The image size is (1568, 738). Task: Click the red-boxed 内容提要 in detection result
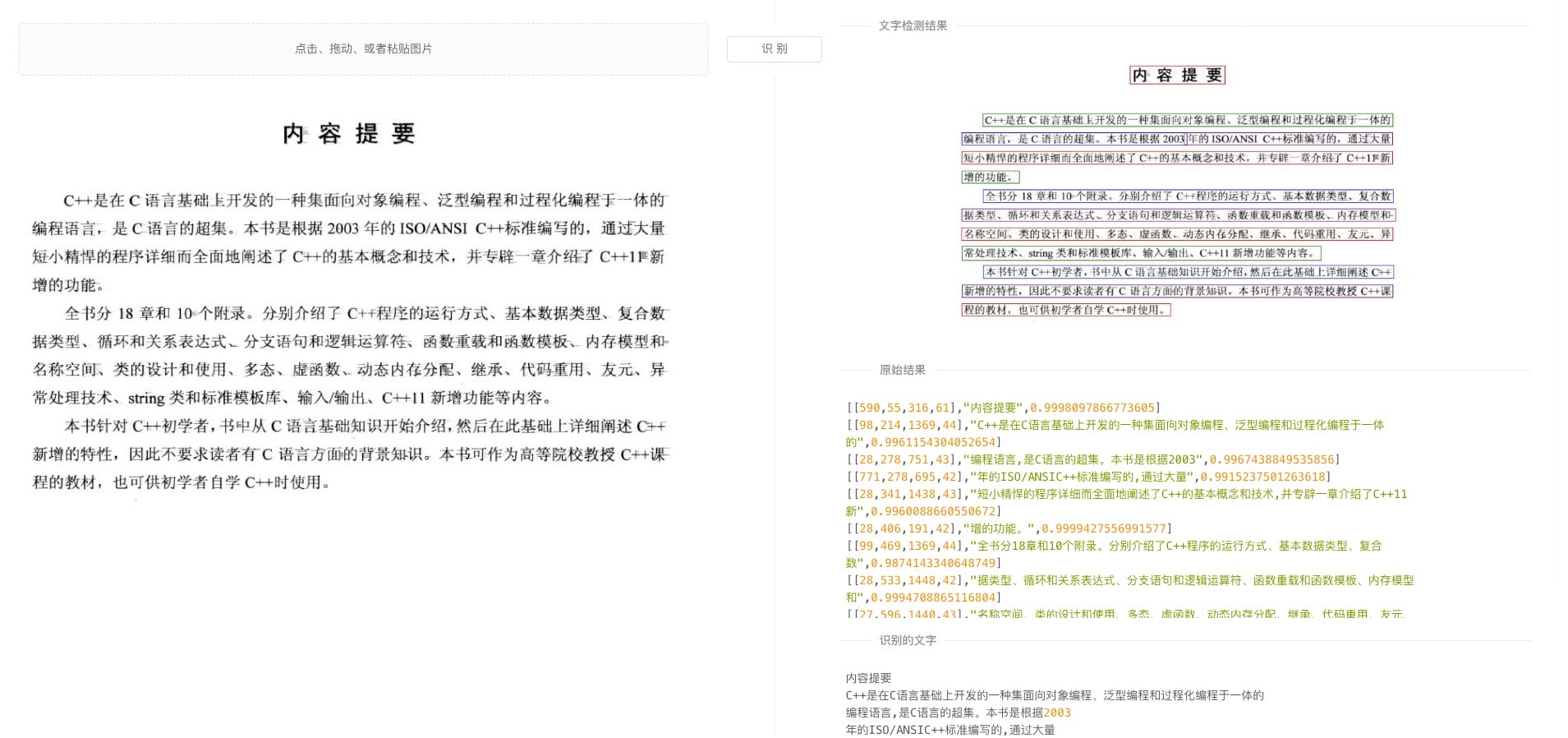pyautogui.click(x=1177, y=76)
